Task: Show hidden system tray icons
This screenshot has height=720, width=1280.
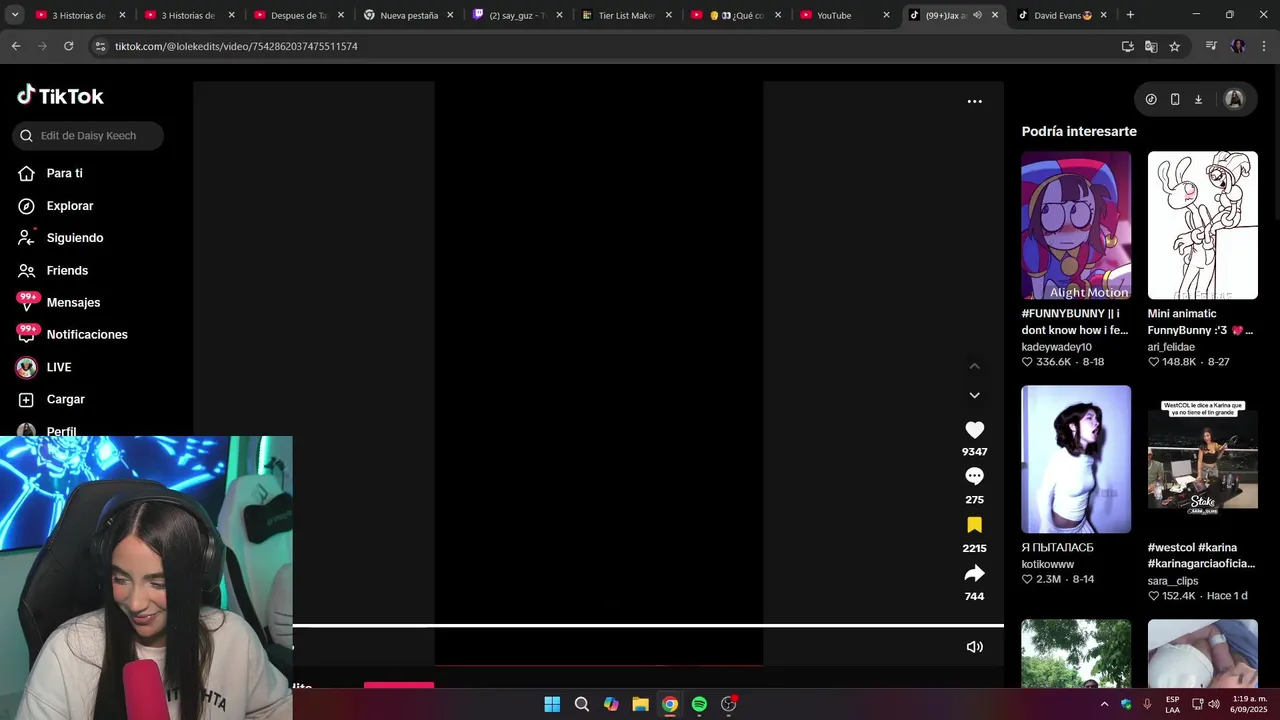Action: 1104,704
